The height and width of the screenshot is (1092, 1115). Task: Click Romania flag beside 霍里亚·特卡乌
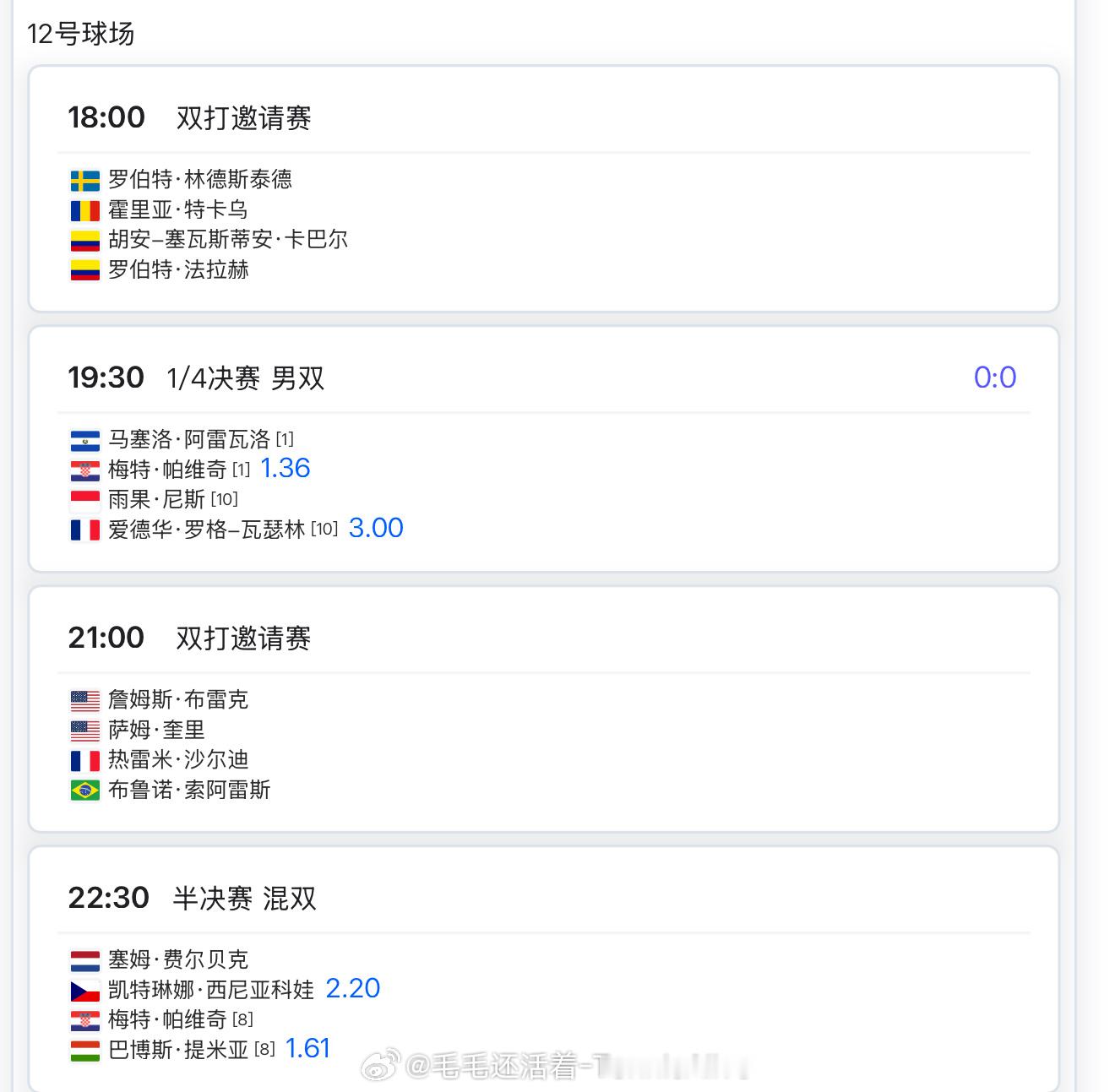[84, 210]
